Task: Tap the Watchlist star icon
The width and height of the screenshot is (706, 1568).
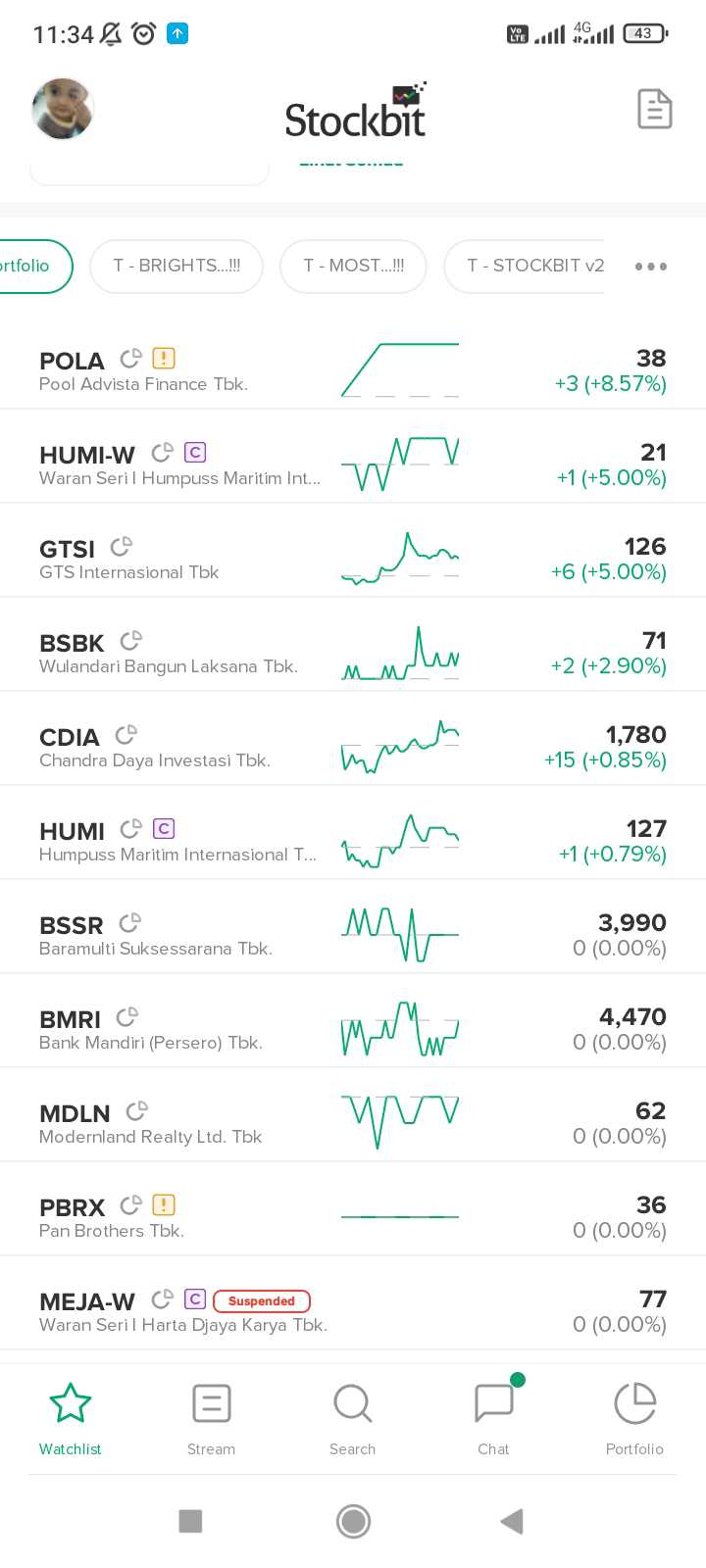Action: pyautogui.click(x=71, y=1403)
